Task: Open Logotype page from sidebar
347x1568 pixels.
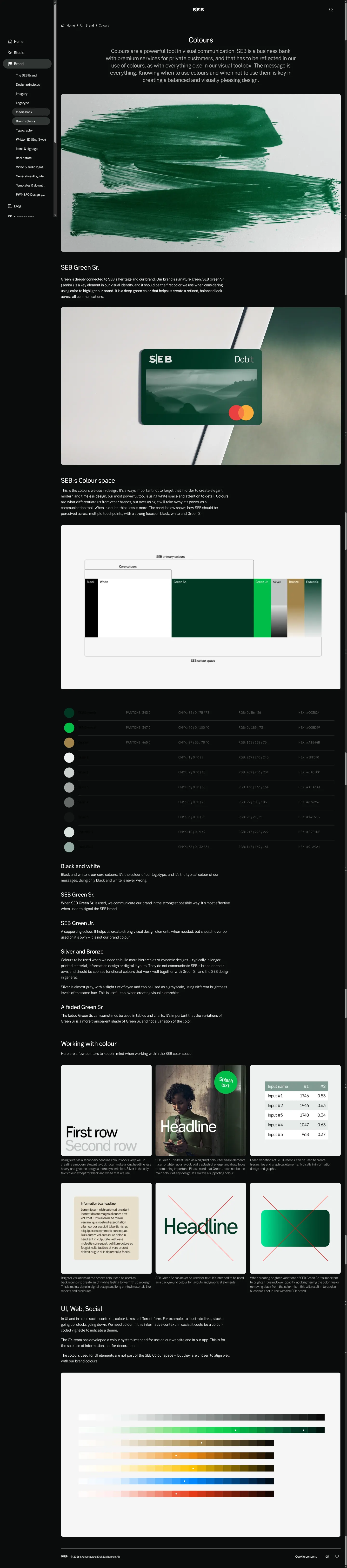Action: [22, 103]
